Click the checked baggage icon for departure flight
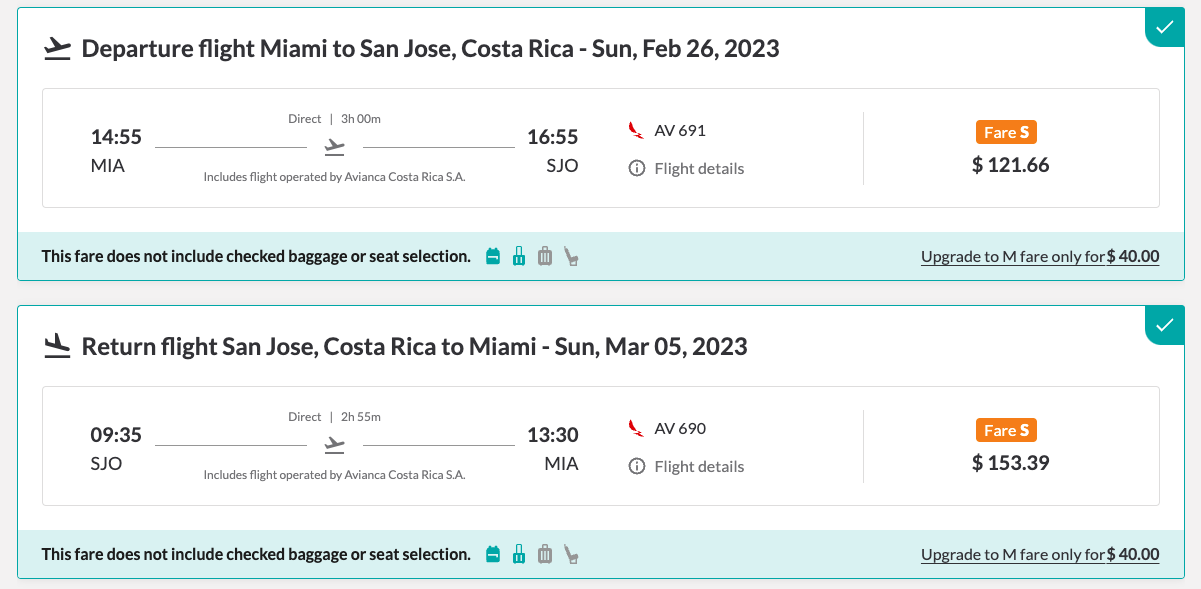 545,257
